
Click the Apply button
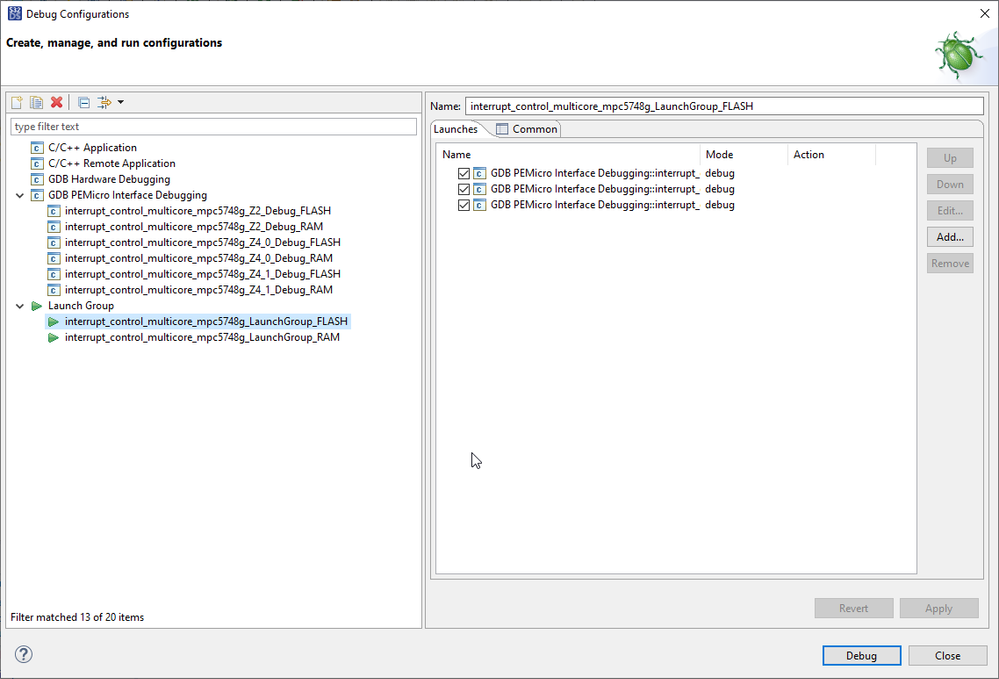(x=939, y=608)
